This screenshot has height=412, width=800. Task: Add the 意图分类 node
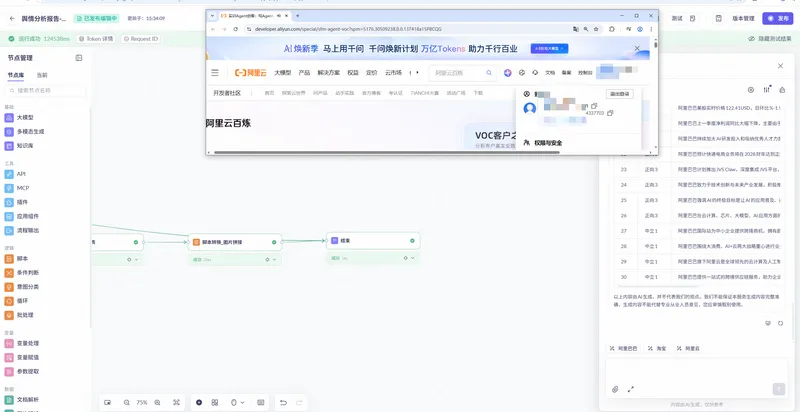[28, 287]
